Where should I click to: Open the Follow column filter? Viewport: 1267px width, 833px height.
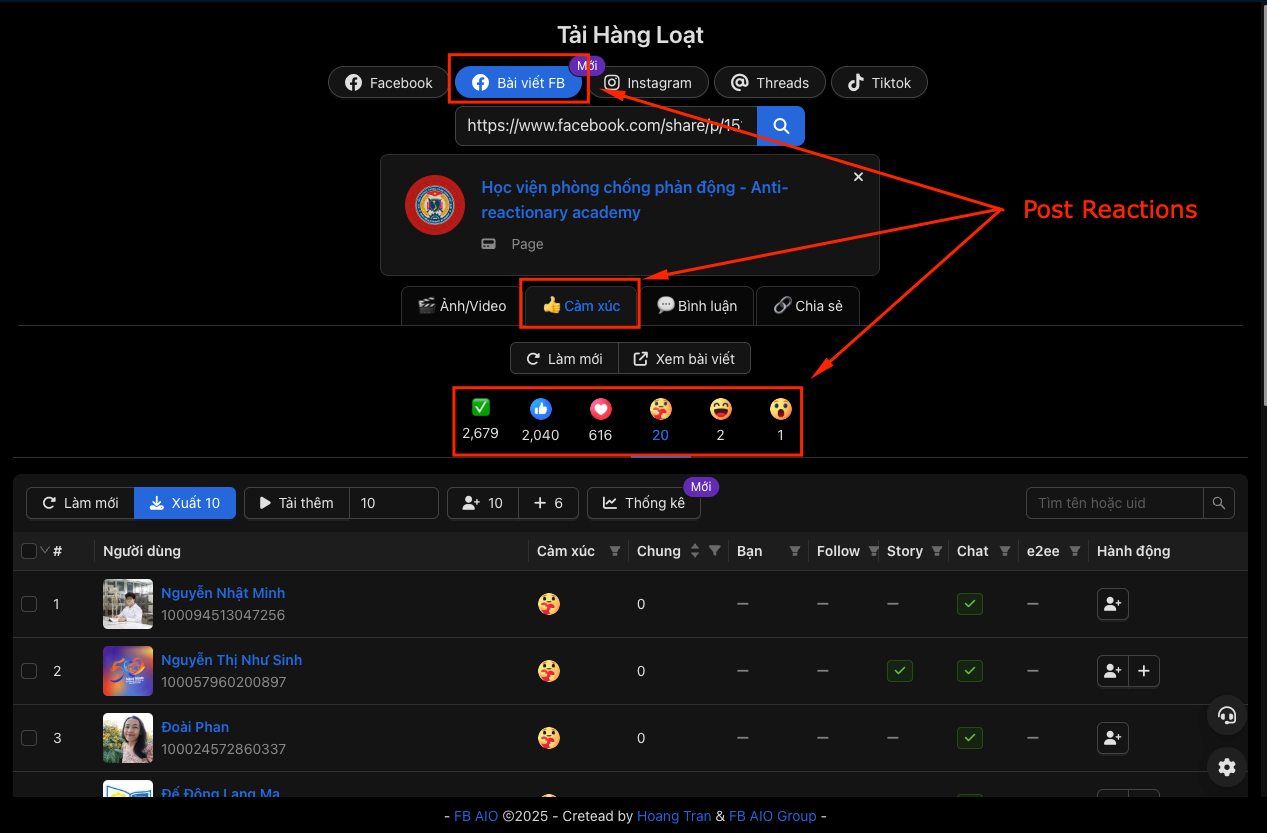tap(875, 551)
